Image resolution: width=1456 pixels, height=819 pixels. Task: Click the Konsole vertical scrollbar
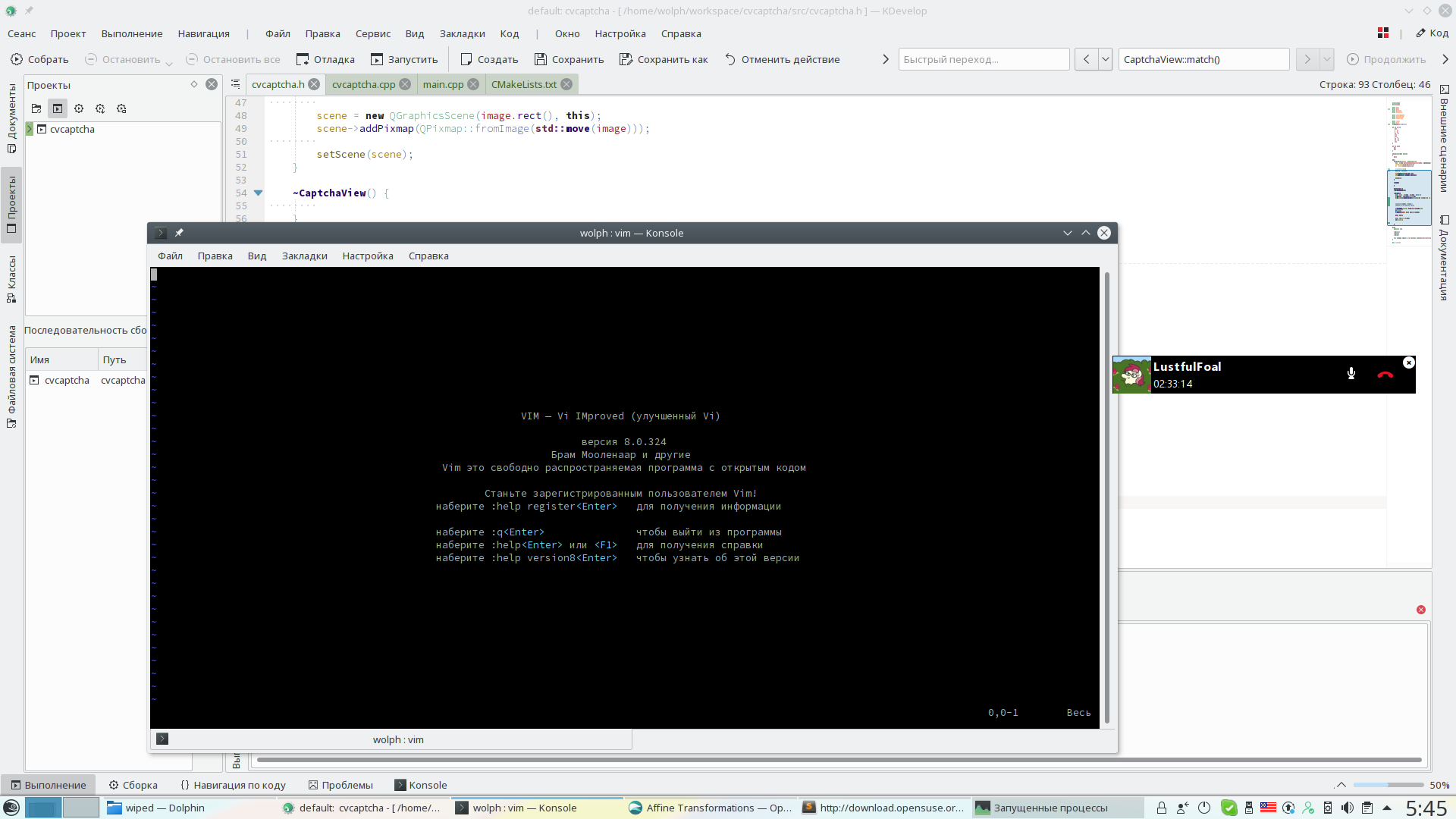coord(1107,497)
